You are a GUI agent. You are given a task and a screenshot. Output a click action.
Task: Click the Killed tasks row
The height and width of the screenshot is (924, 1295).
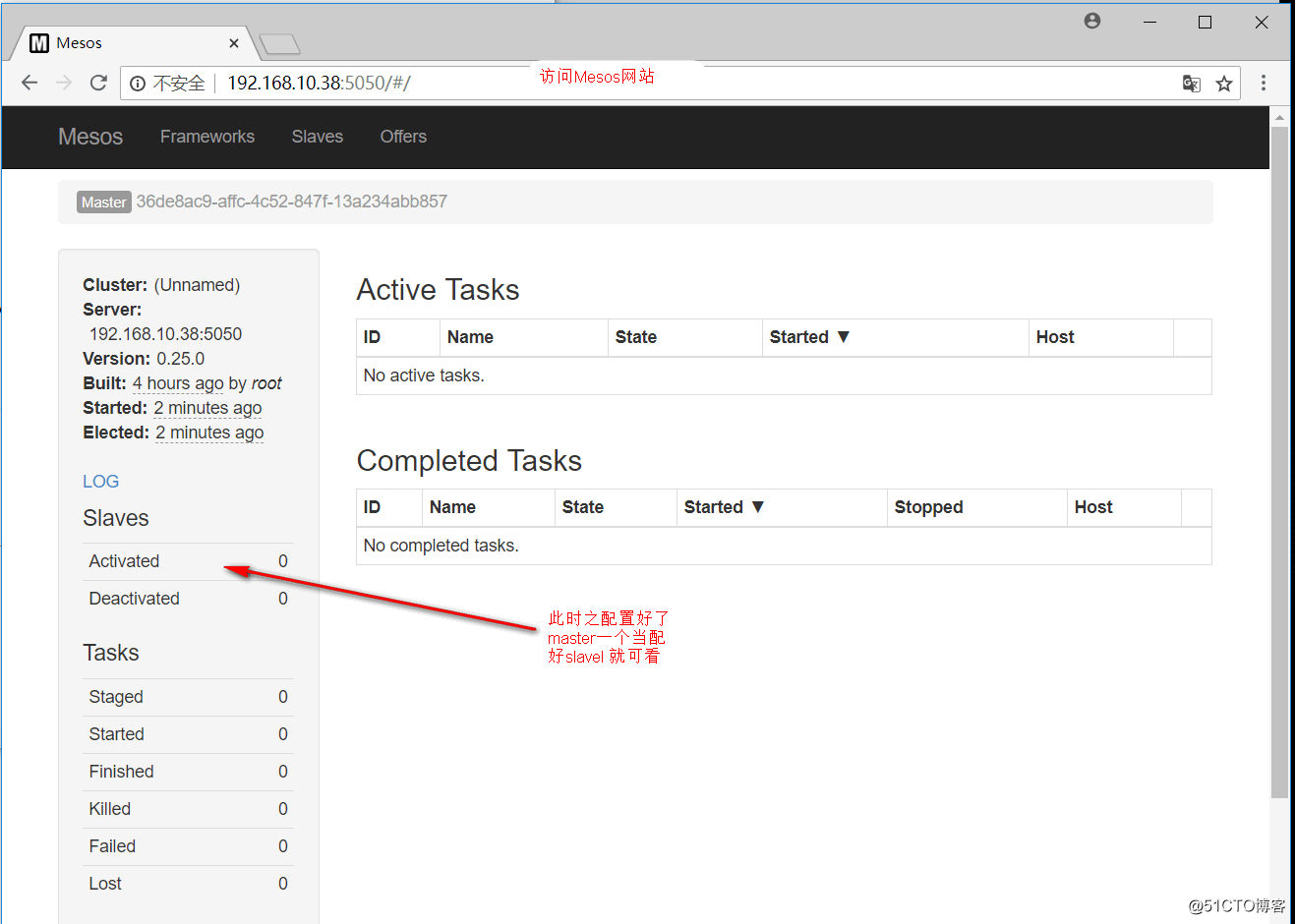tap(188, 809)
